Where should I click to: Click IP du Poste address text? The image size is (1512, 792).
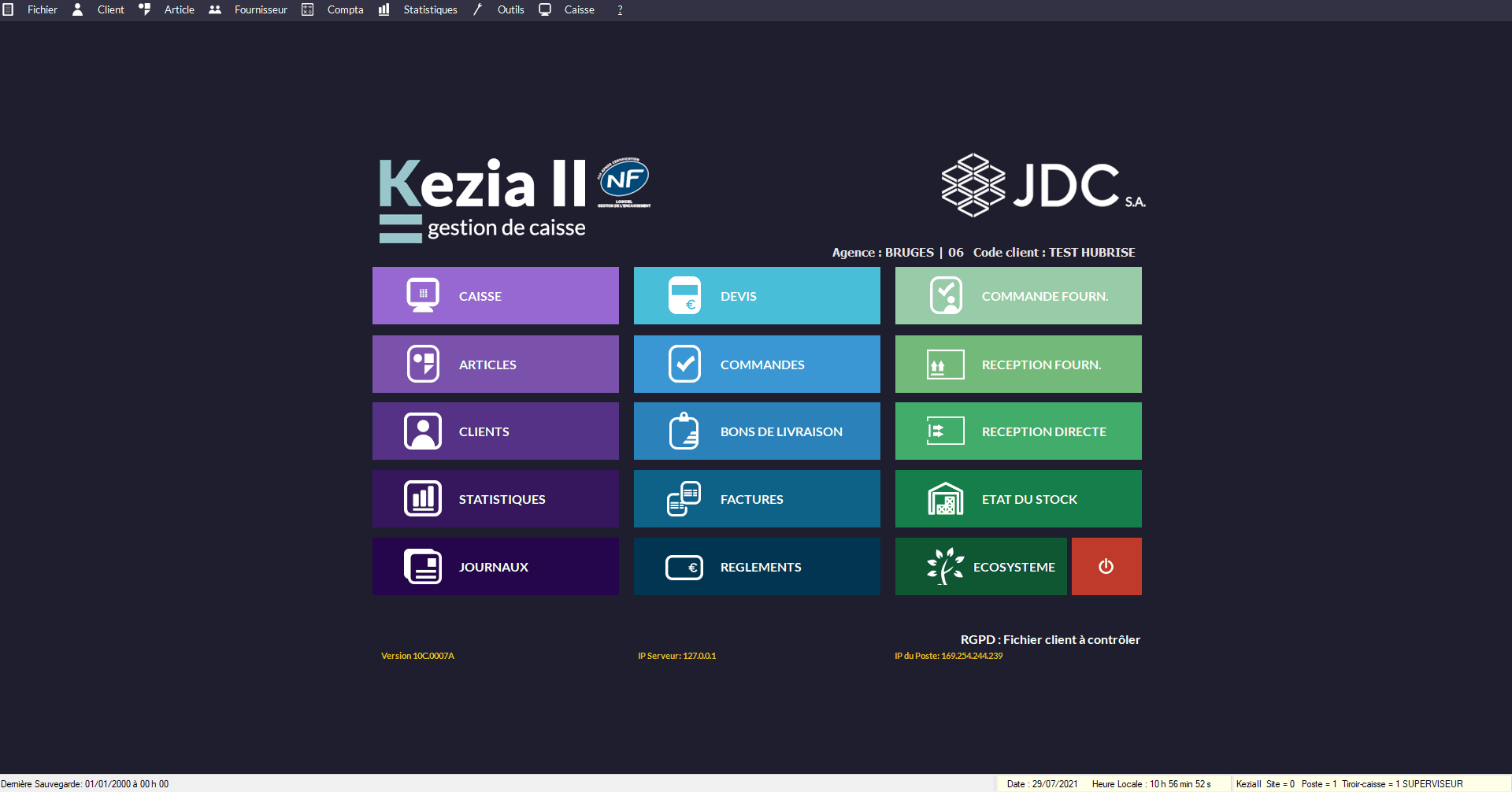949,656
